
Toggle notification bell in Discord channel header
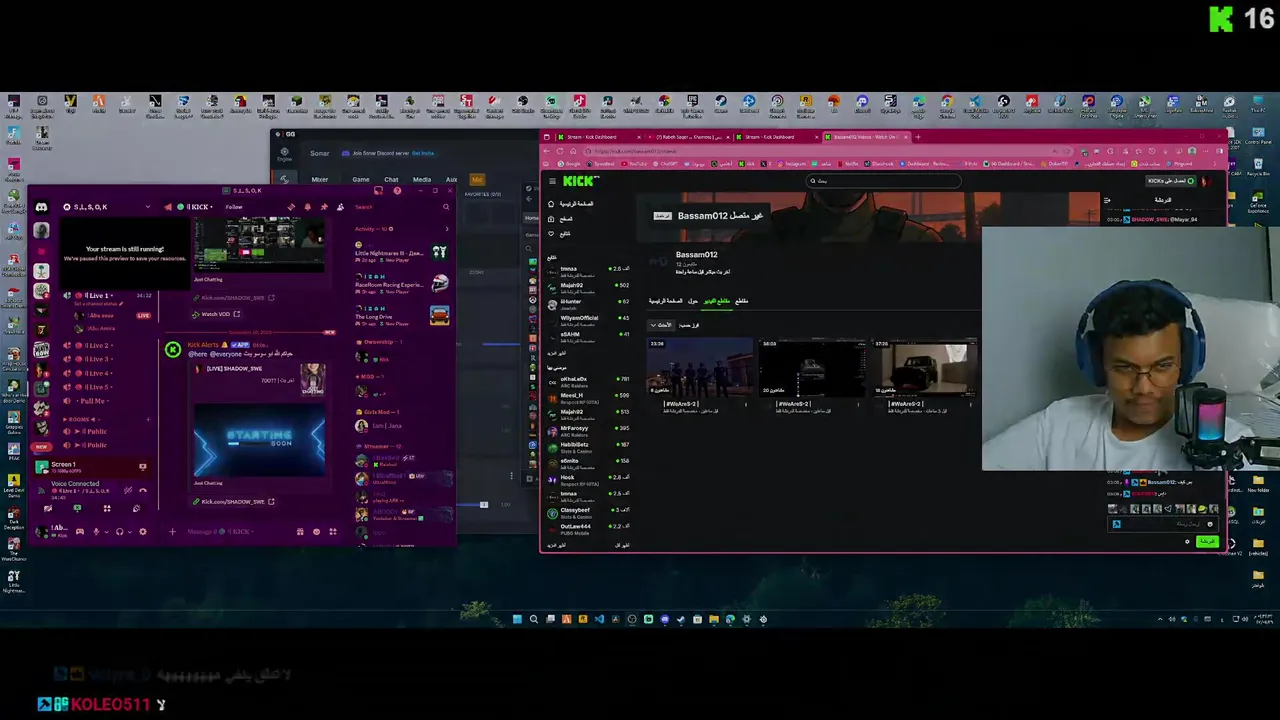click(307, 207)
